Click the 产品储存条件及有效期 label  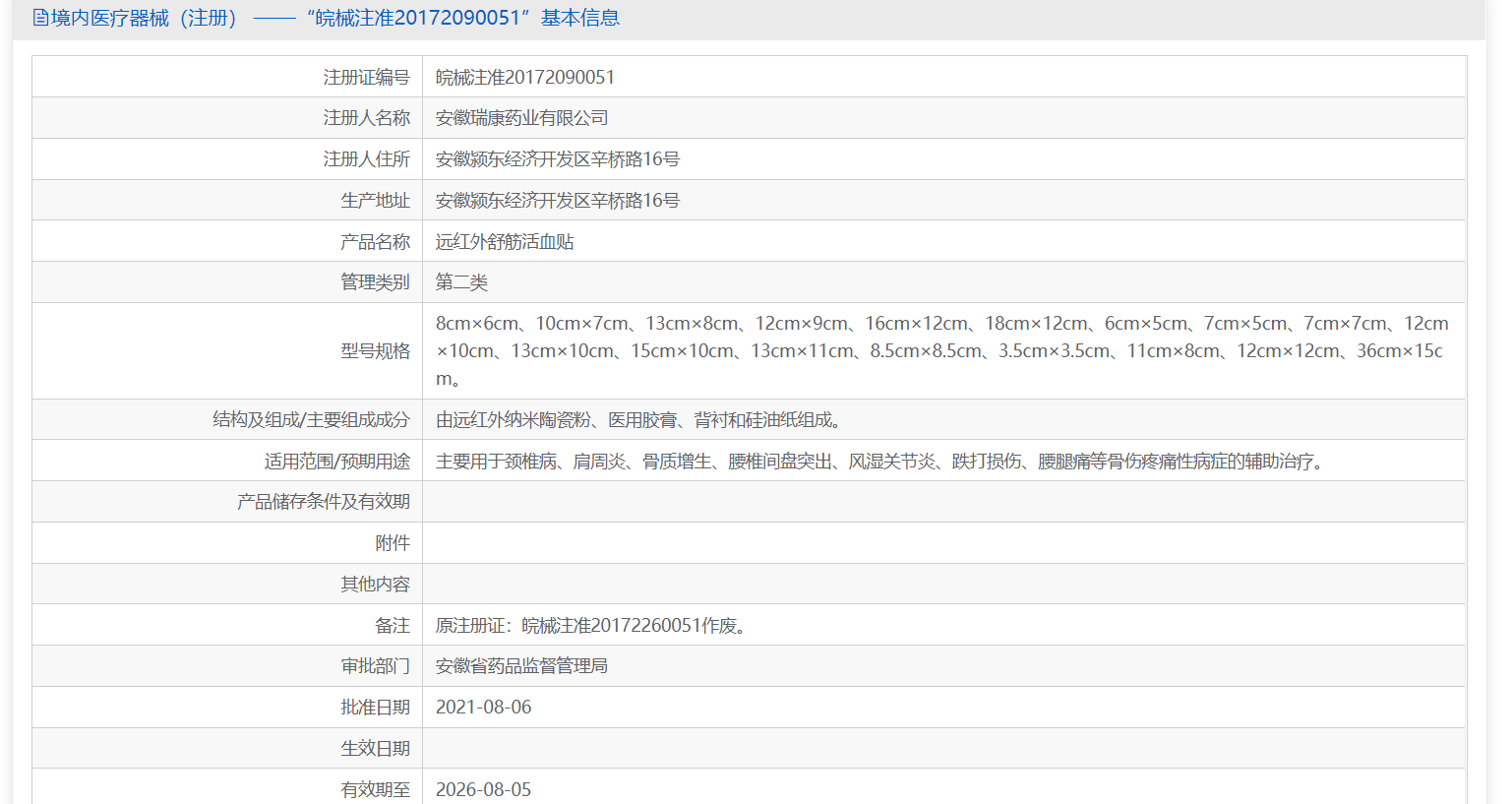click(x=324, y=502)
